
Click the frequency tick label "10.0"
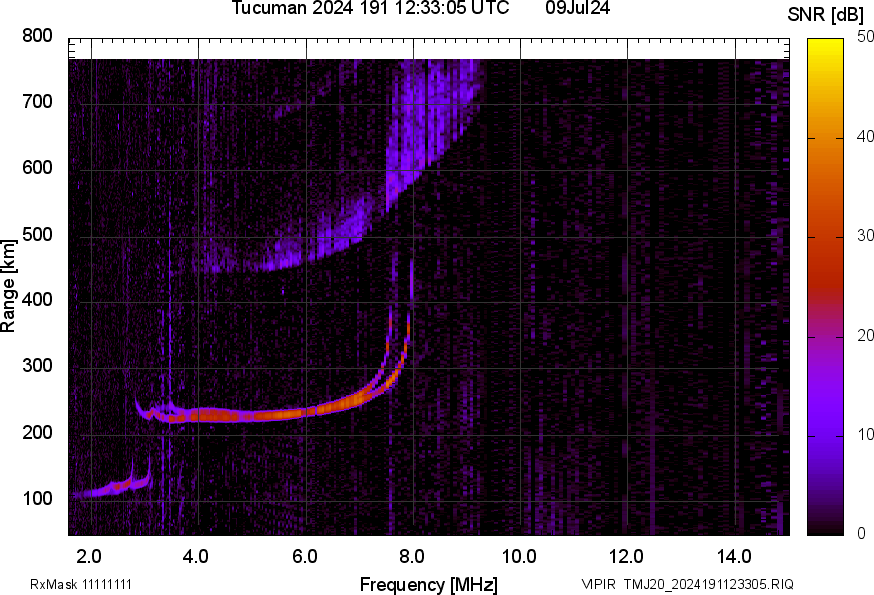pos(519,556)
